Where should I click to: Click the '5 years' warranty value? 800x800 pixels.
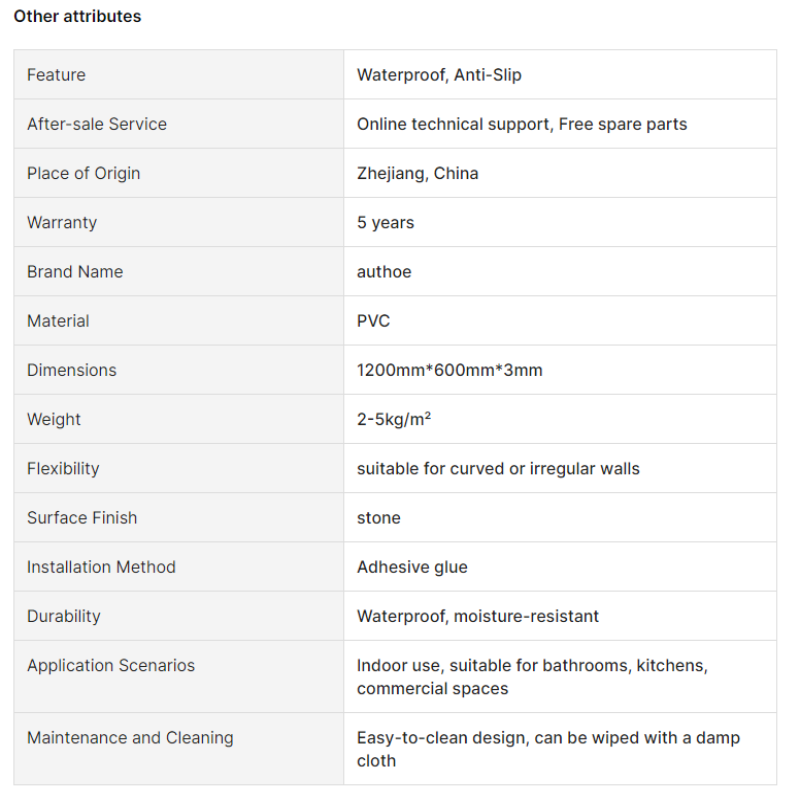[385, 222]
